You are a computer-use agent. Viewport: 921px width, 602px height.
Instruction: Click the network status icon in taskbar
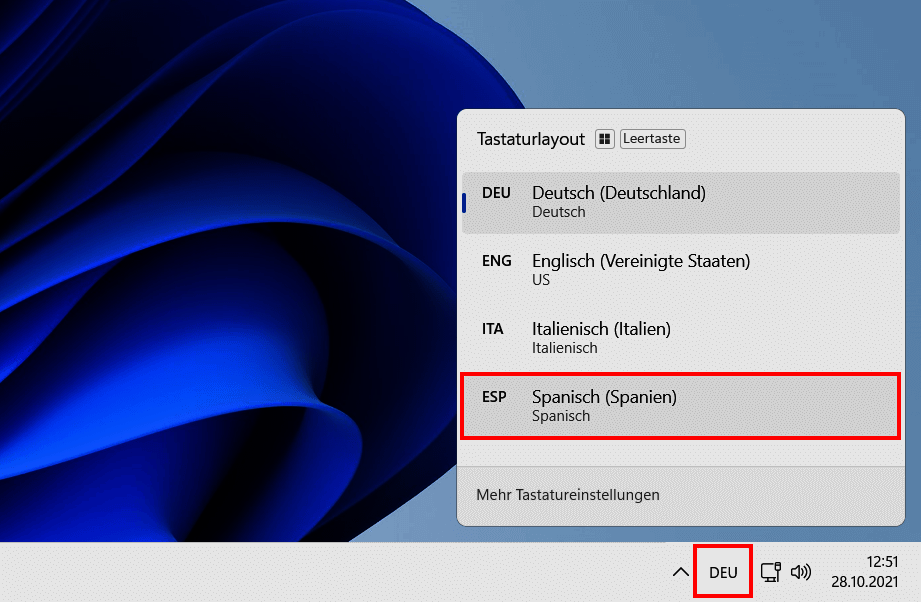[770, 571]
